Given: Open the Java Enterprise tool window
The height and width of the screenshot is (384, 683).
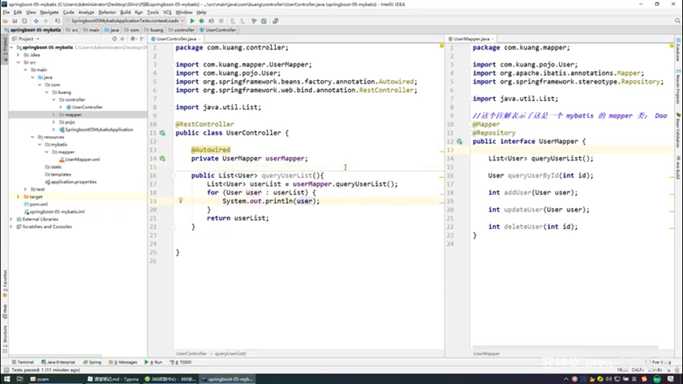Looking at the screenshot, I should pos(58,362).
